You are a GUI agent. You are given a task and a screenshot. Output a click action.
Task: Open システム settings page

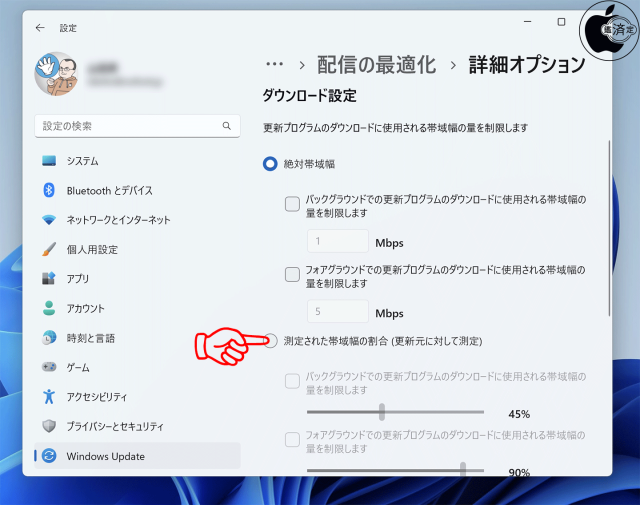click(82, 161)
